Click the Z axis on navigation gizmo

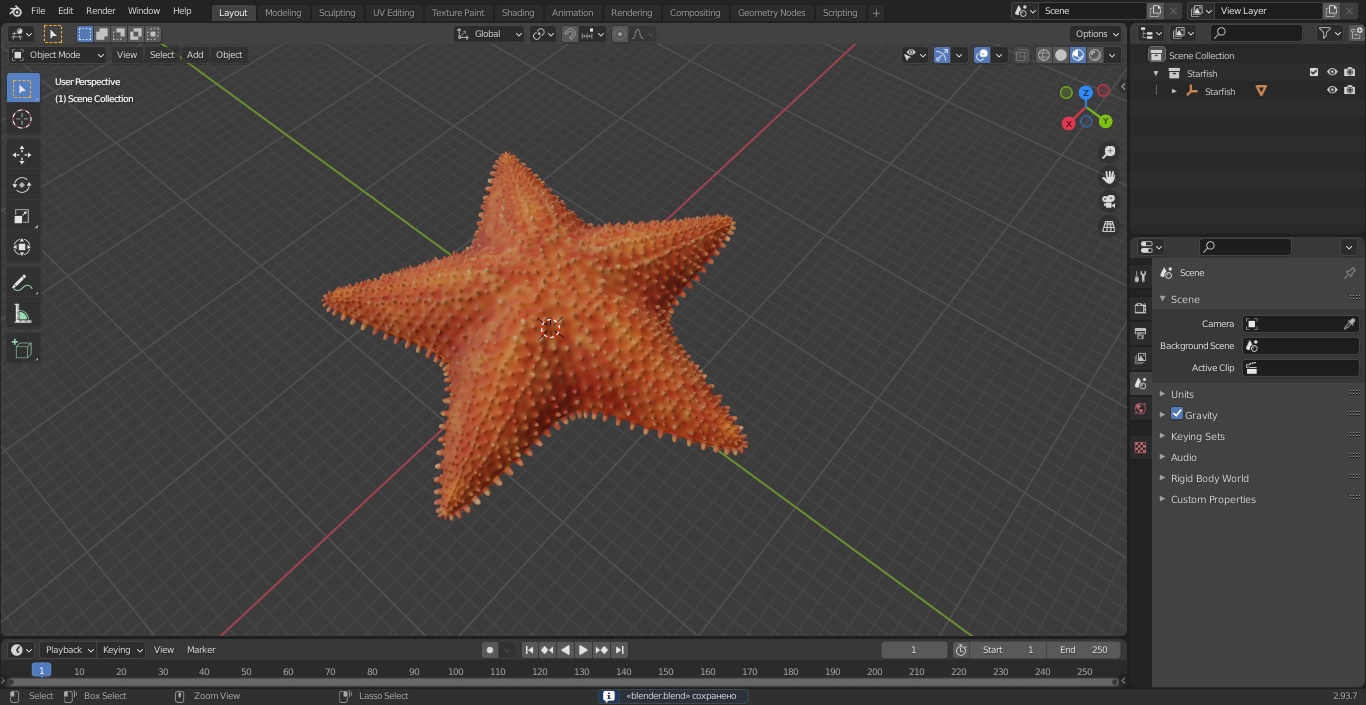[1085, 93]
